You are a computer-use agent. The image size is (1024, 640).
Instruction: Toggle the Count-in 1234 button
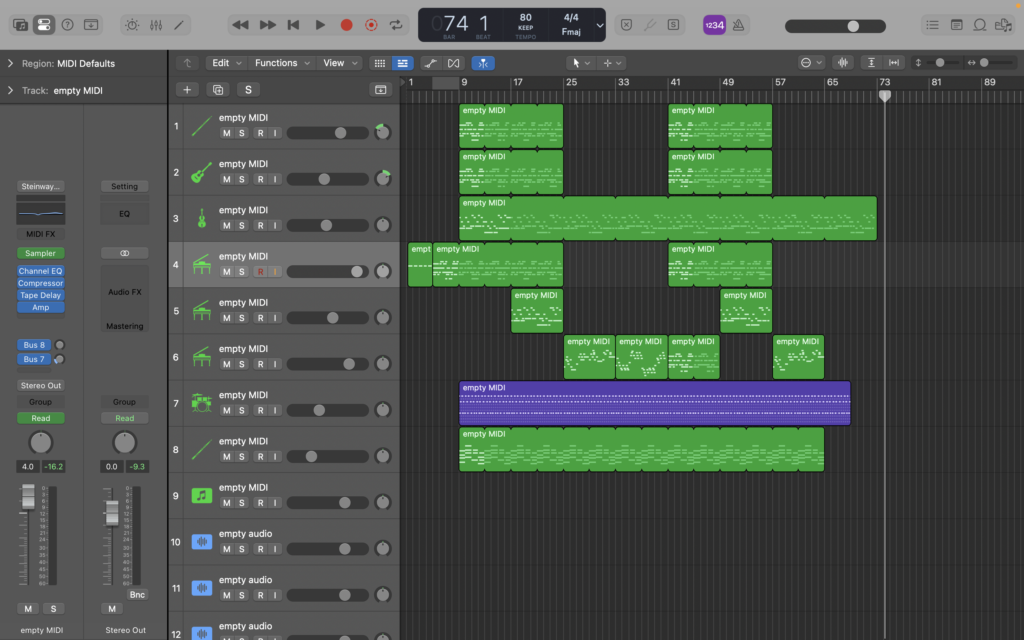pyautogui.click(x=714, y=25)
